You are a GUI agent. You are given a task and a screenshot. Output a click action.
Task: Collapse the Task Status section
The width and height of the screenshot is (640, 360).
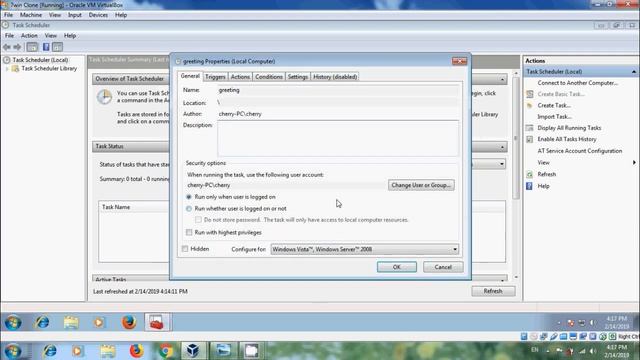[502, 147]
